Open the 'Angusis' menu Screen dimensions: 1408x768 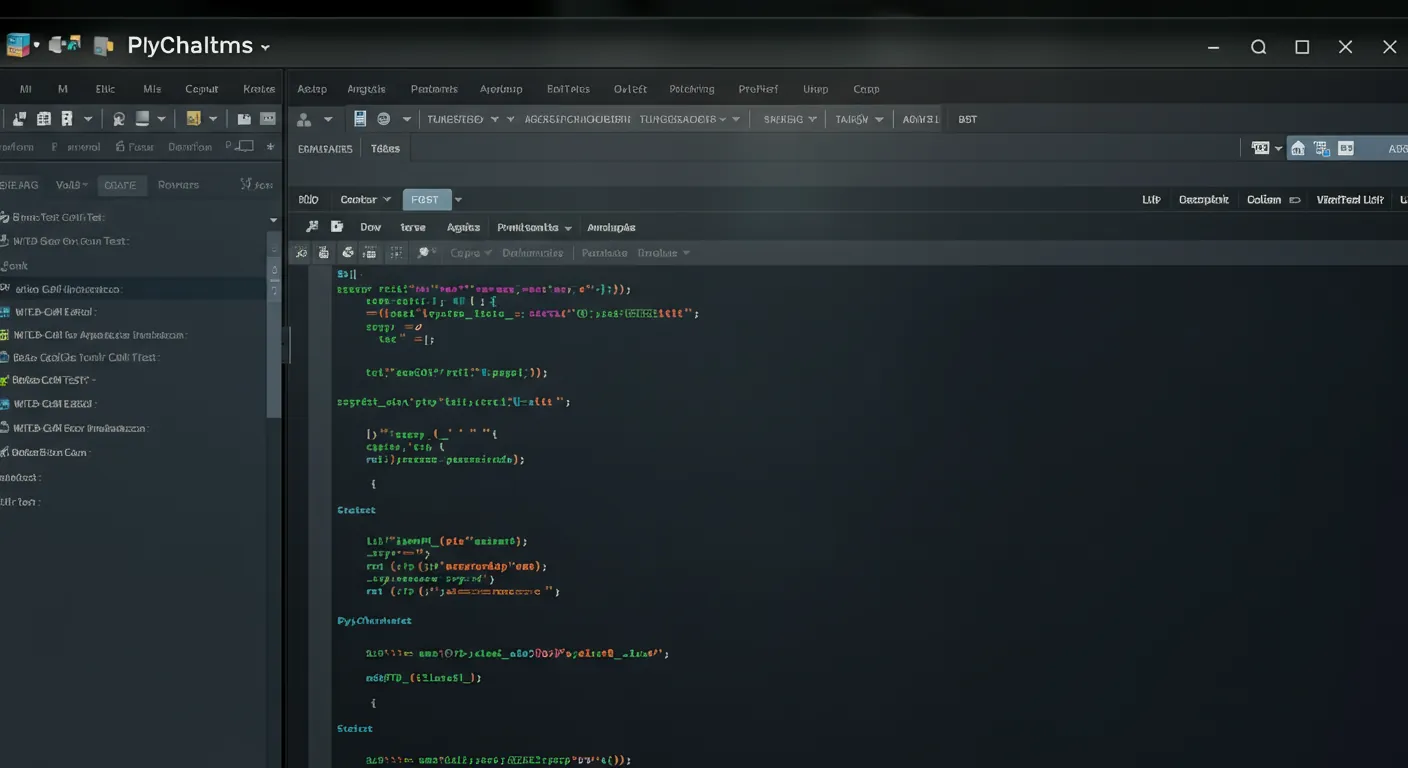pos(366,89)
